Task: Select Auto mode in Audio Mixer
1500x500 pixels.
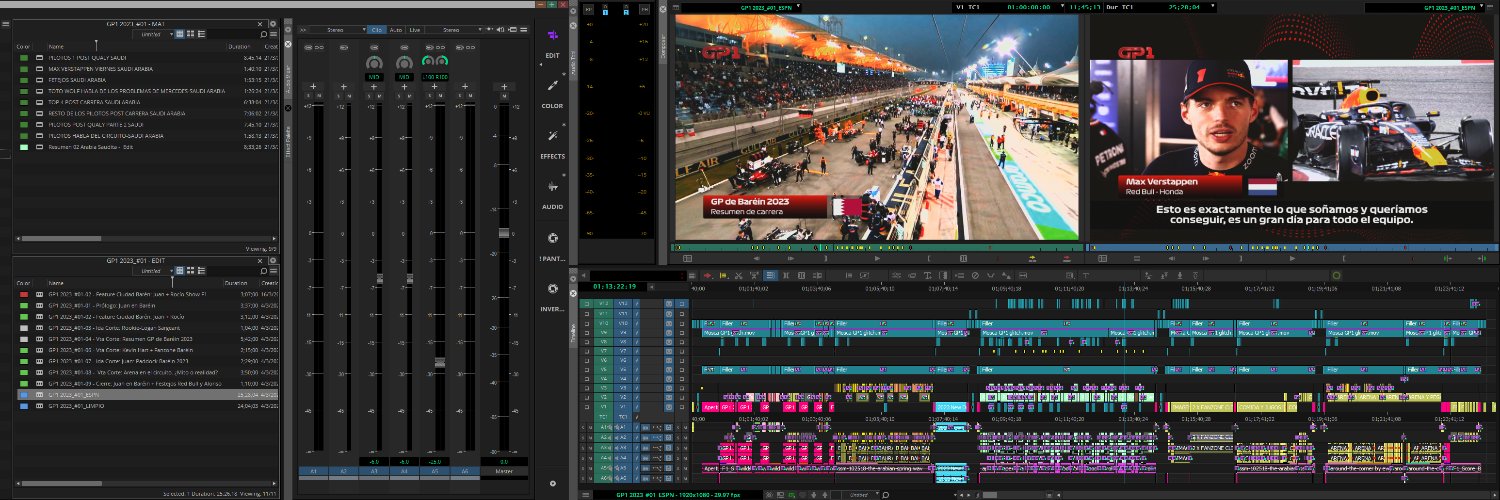Action: coord(396,30)
